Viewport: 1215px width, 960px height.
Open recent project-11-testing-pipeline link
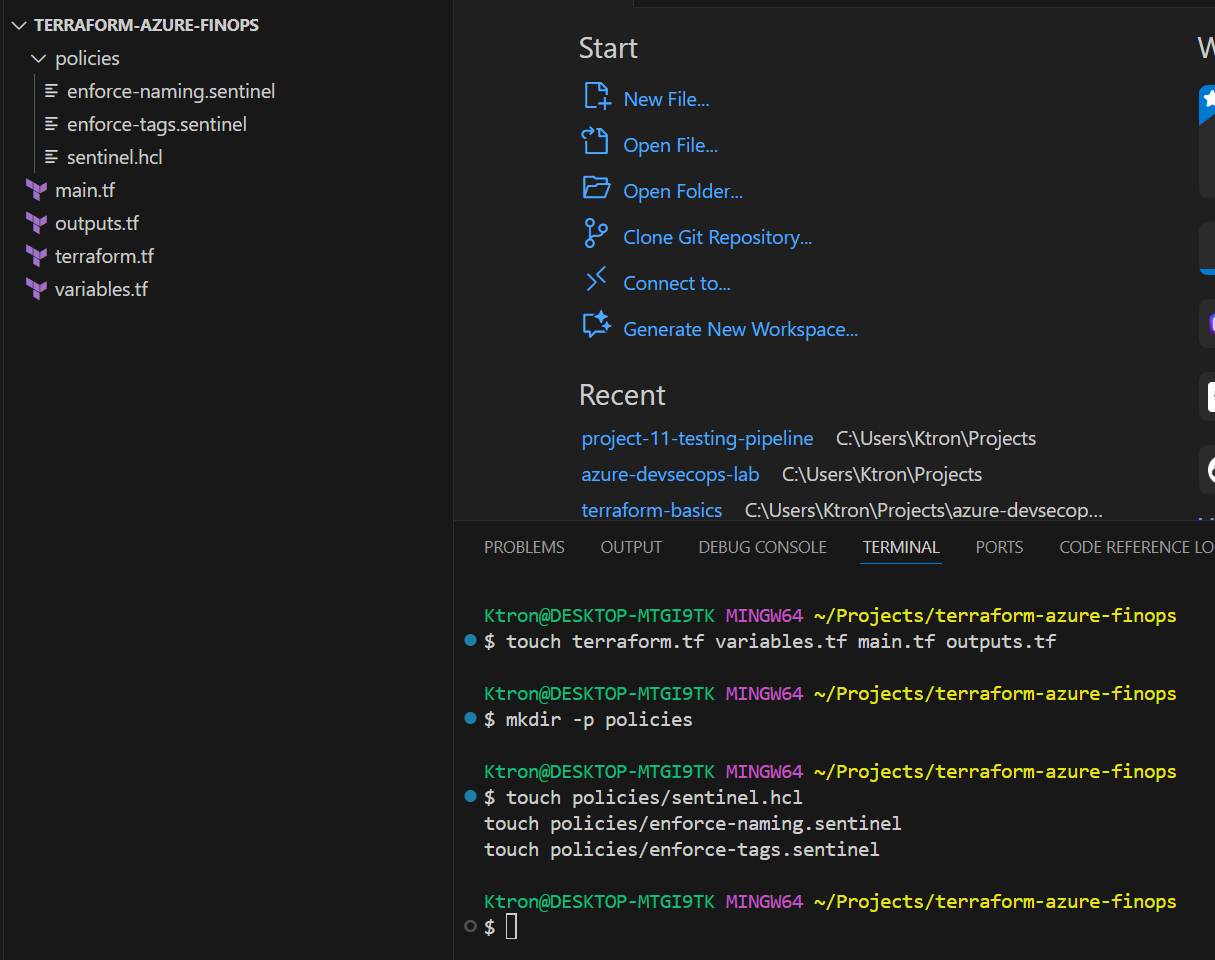point(697,439)
